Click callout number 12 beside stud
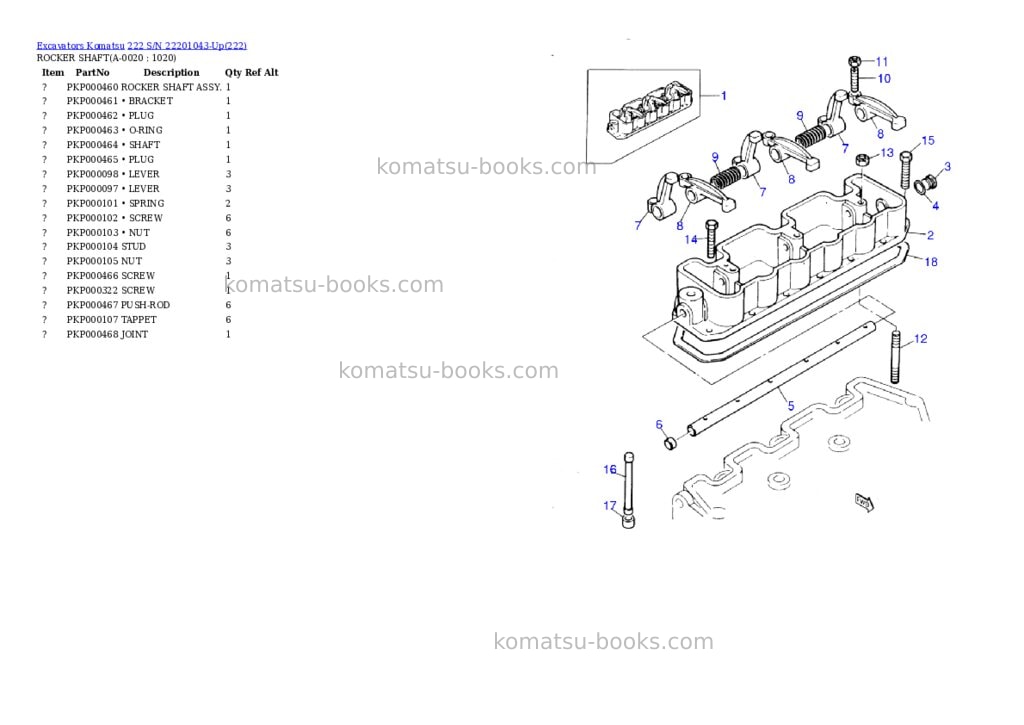The image size is (1024, 725). pyautogui.click(x=920, y=339)
